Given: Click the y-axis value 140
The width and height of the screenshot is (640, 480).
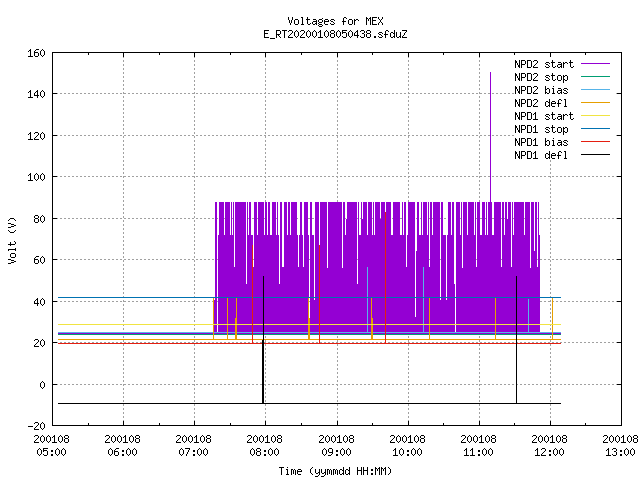Looking at the screenshot, I should tap(36, 94).
